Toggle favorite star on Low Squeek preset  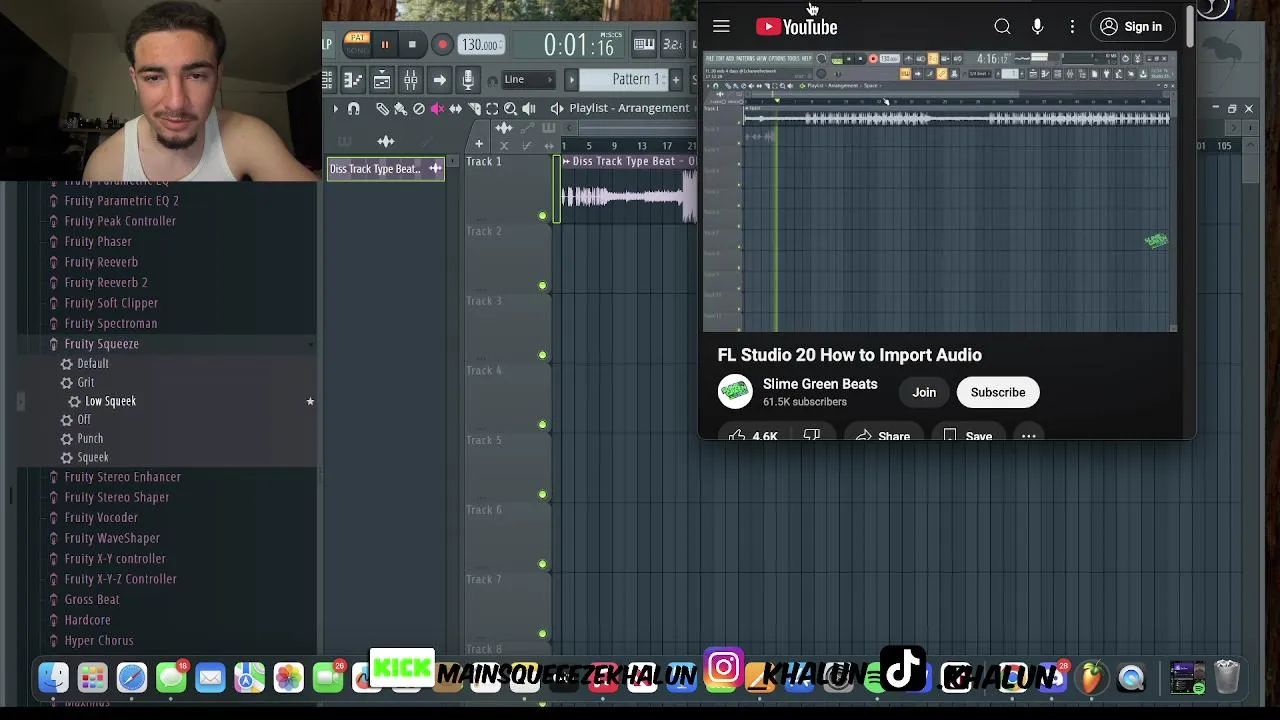point(310,401)
